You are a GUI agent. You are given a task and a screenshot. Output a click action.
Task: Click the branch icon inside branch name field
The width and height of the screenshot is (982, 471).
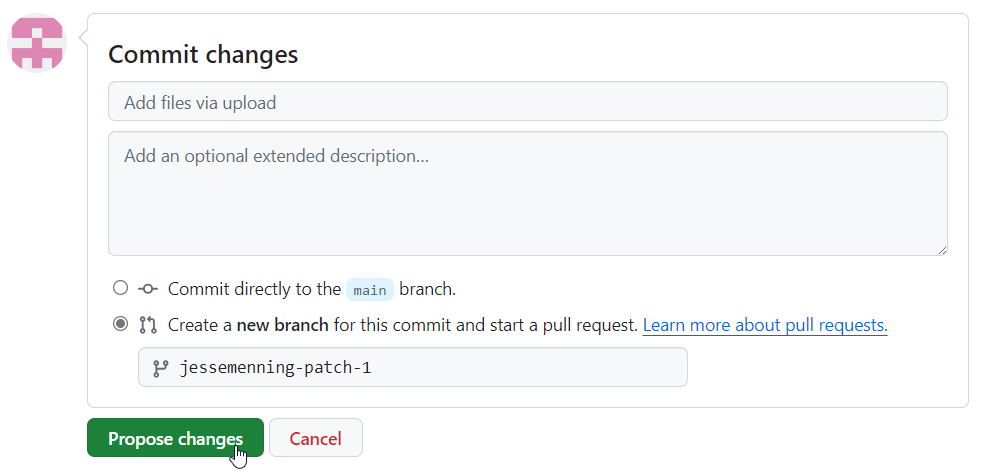[160, 368]
